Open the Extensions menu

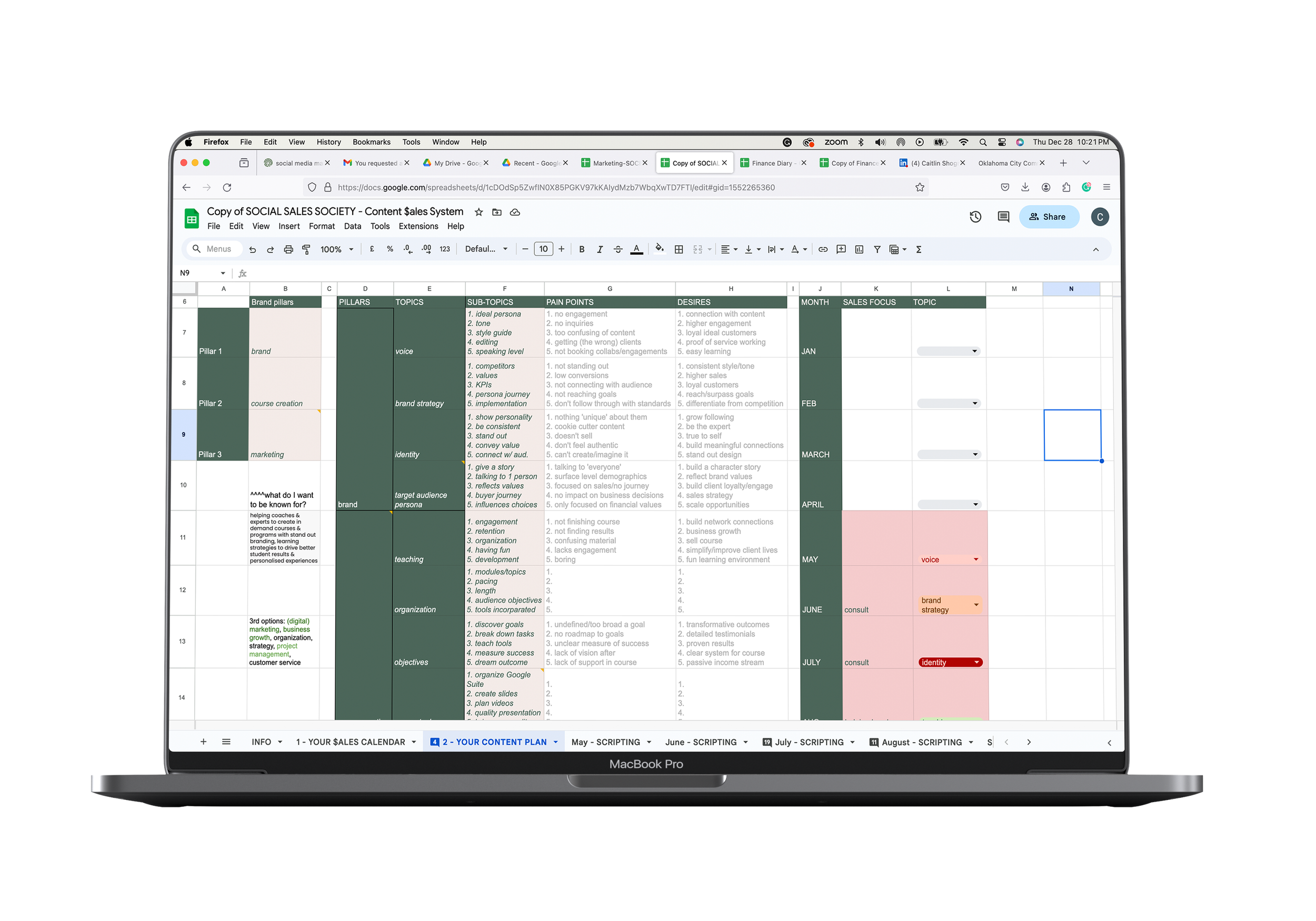pos(418,226)
